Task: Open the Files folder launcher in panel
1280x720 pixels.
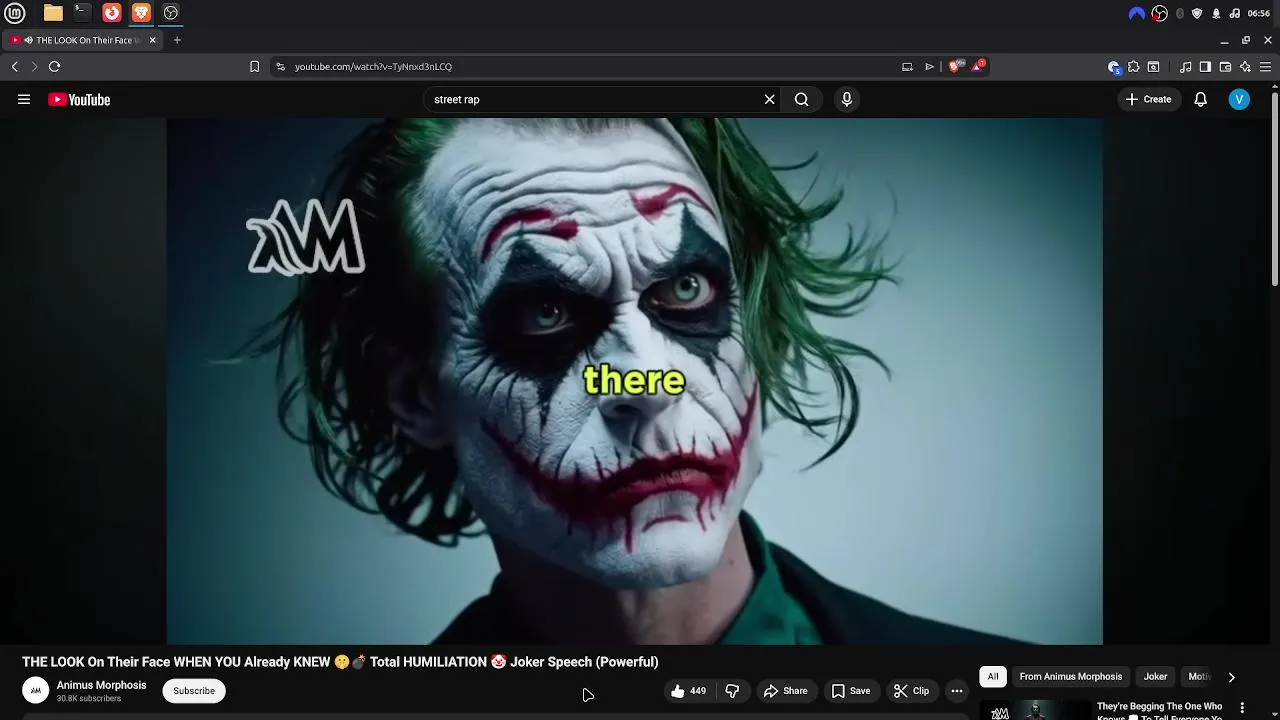Action: click(x=53, y=13)
